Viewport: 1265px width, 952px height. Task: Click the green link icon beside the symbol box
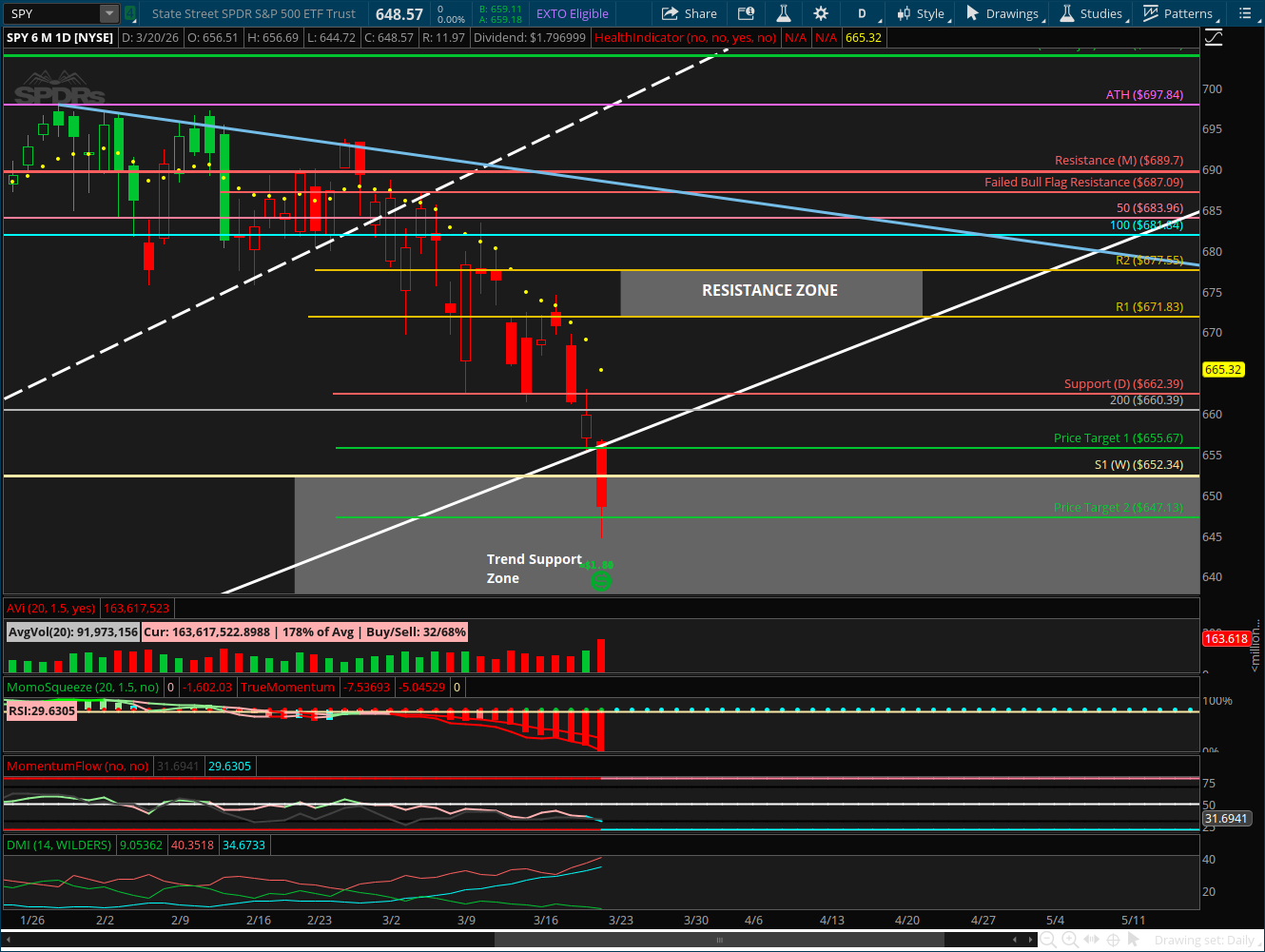click(130, 13)
